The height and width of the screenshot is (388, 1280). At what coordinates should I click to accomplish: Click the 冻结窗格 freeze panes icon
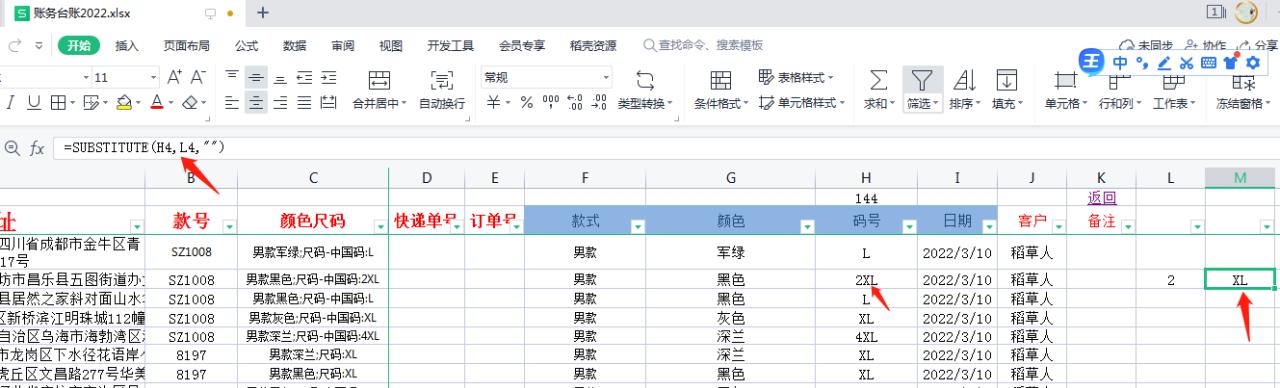1244,80
